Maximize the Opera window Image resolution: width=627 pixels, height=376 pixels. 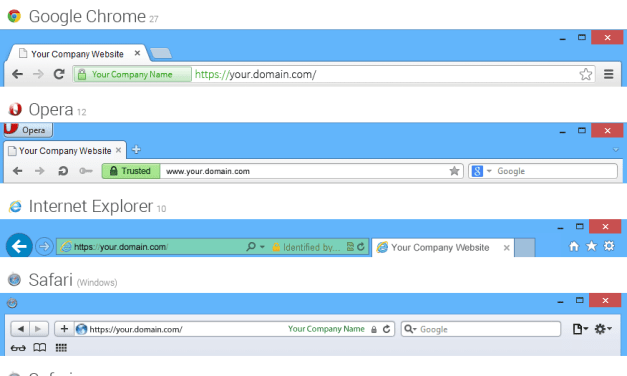click(582, 130)
